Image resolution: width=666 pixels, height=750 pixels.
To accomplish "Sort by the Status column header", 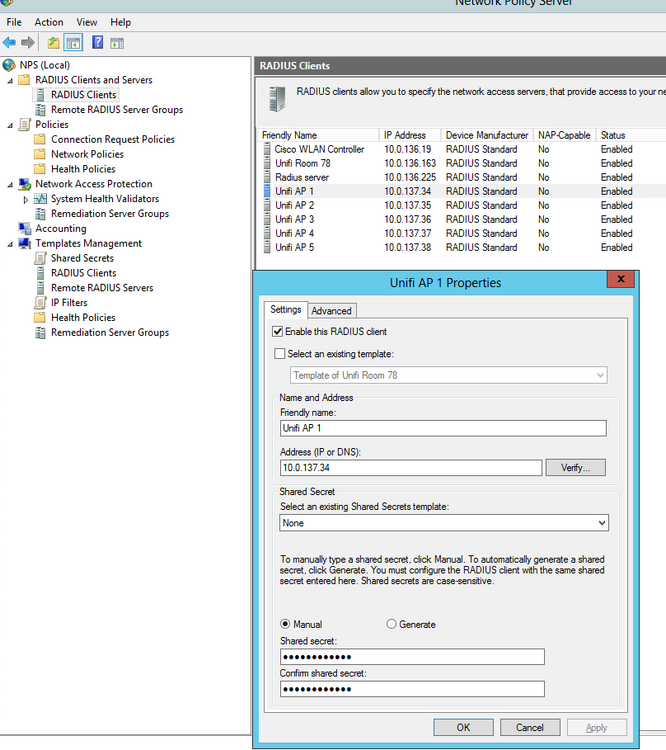I will 631,135.
